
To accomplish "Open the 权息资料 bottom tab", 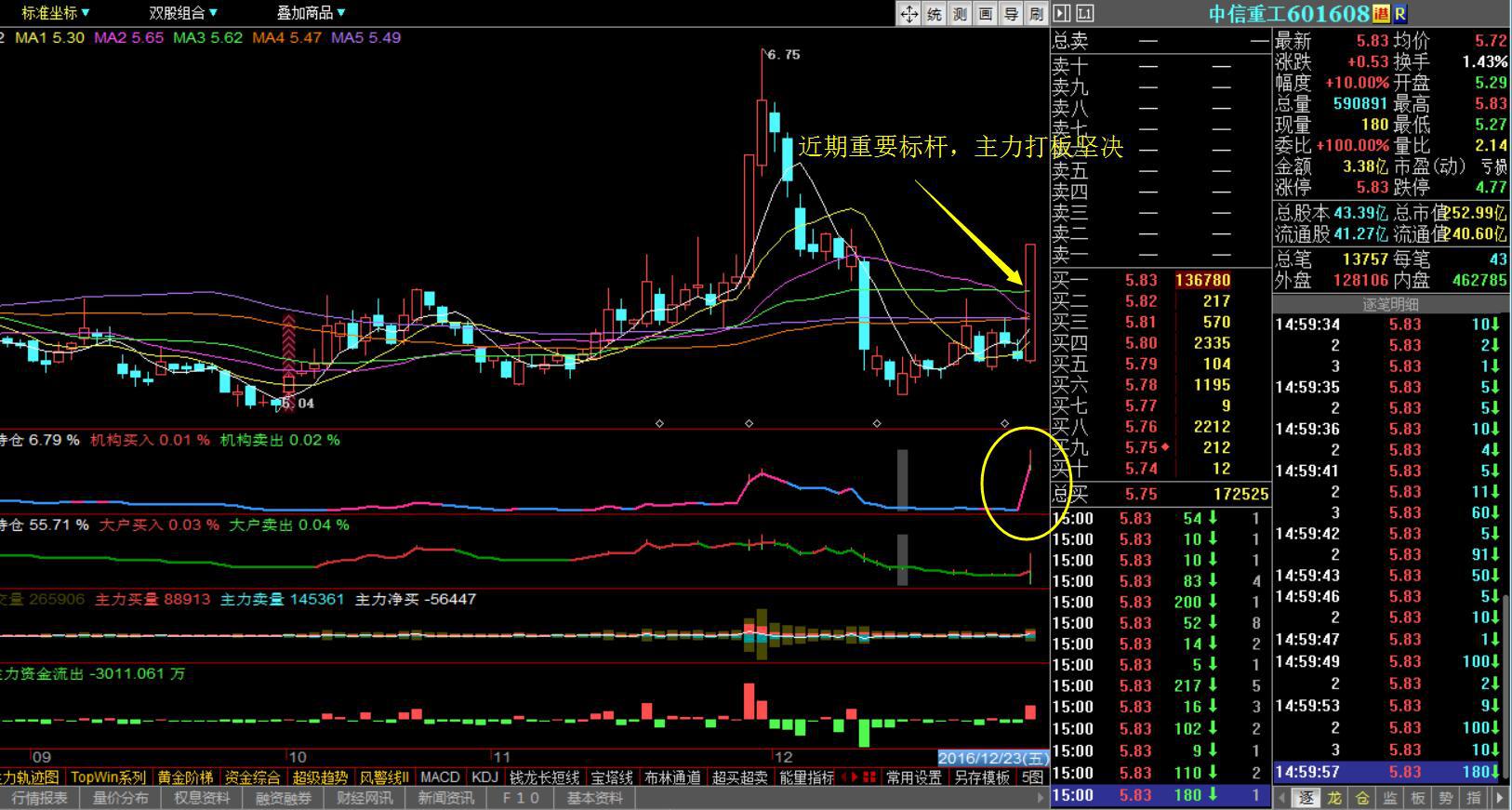I will [202, 798].
